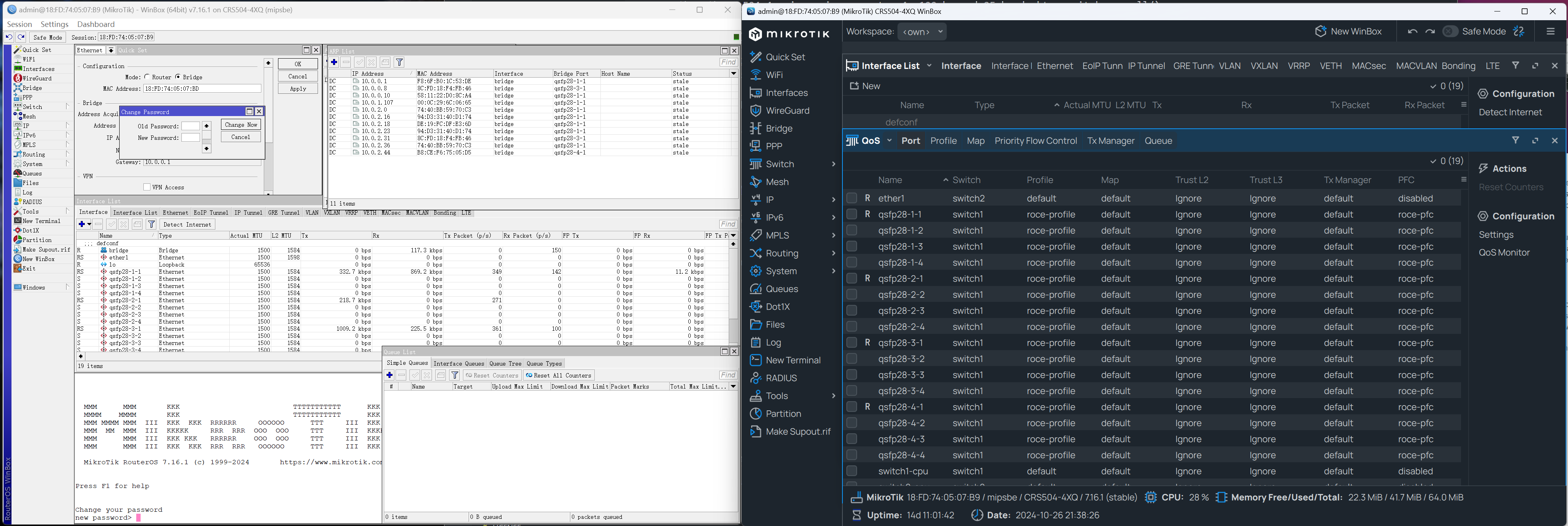Expand IP submenu in dark sidebar
The image size is (1568, 526).
click(833, 200)
